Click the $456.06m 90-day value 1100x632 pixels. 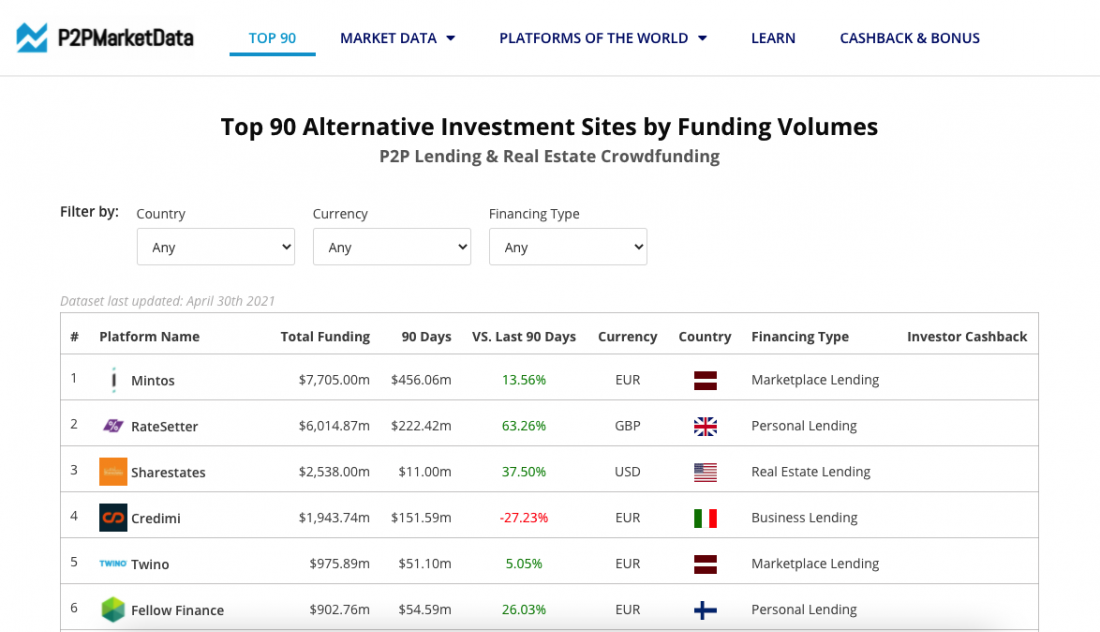pos(421,379)
